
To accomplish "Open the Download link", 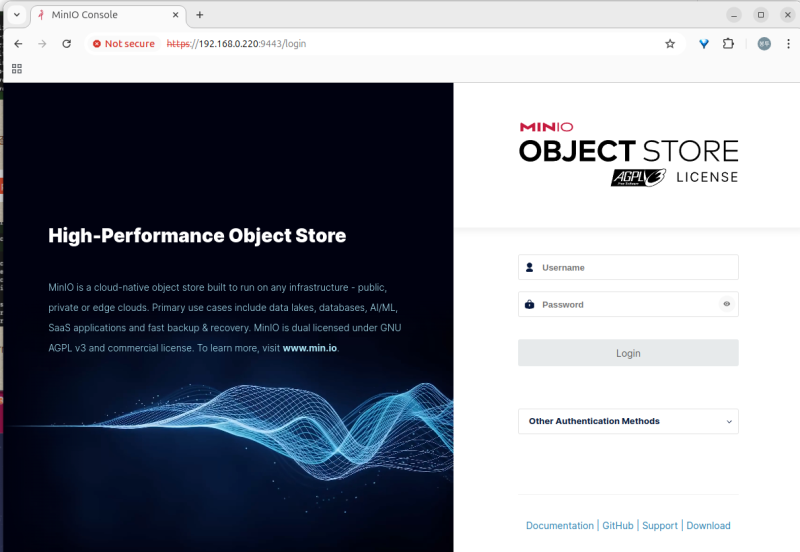I will point(708,525).
